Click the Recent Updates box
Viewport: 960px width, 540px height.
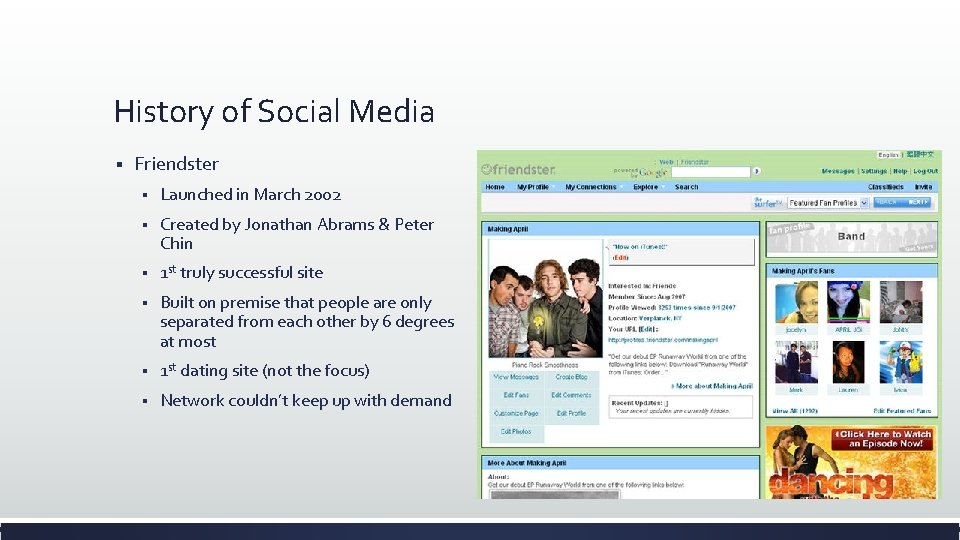(x=680, y=407)
